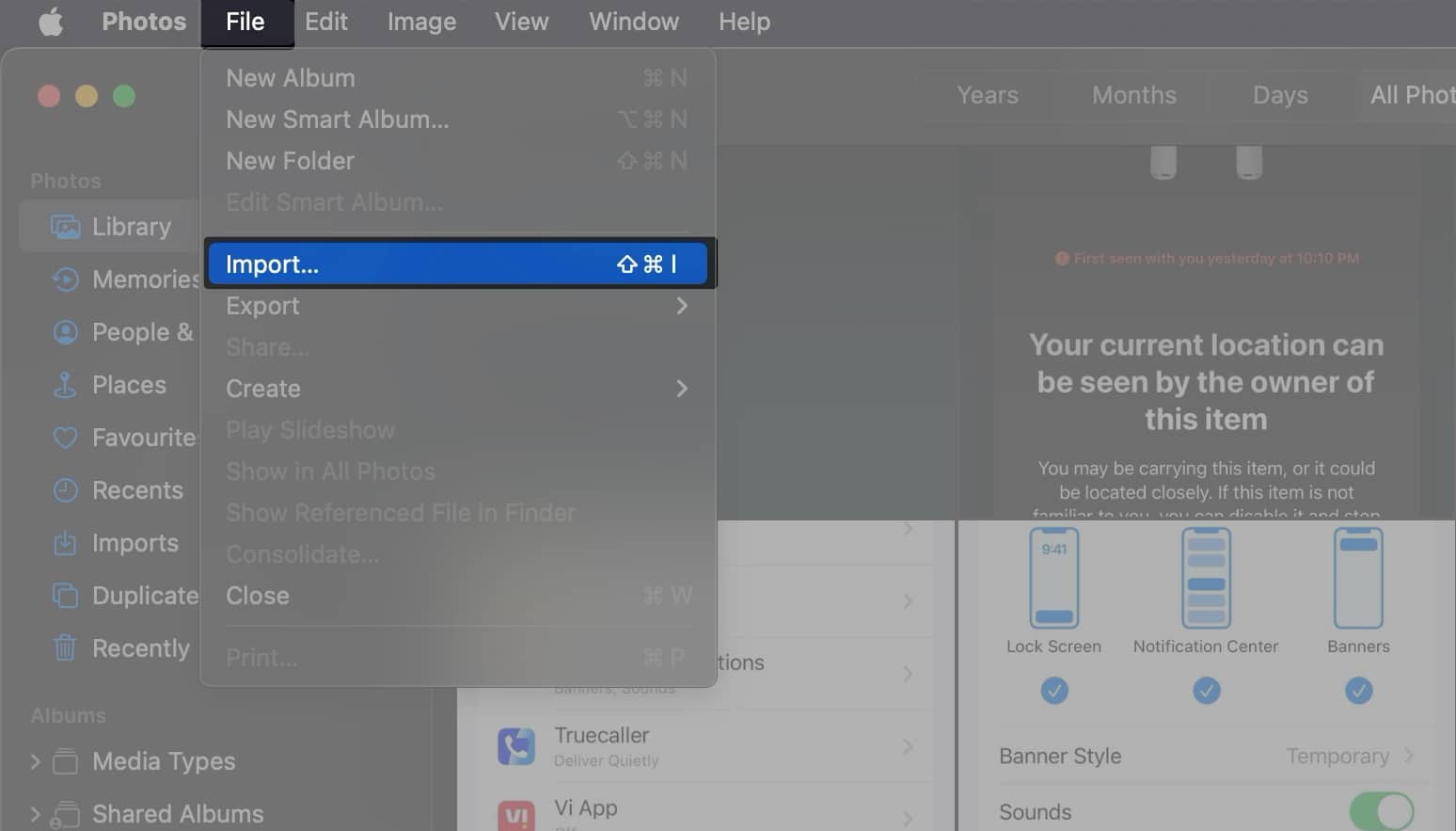This screenshot has width=1456, height=831.
Task: Click the Truecaller app icon
Action: [x=516, y=746]
